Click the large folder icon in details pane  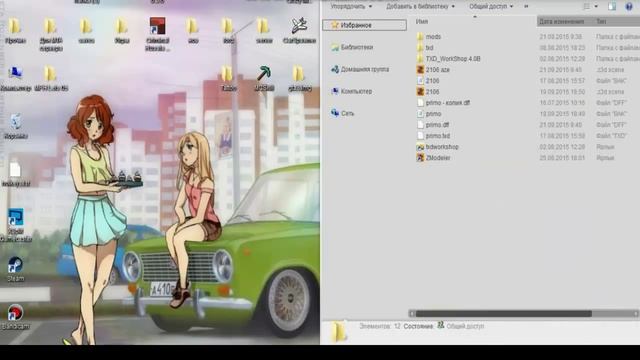pos(339,332)
